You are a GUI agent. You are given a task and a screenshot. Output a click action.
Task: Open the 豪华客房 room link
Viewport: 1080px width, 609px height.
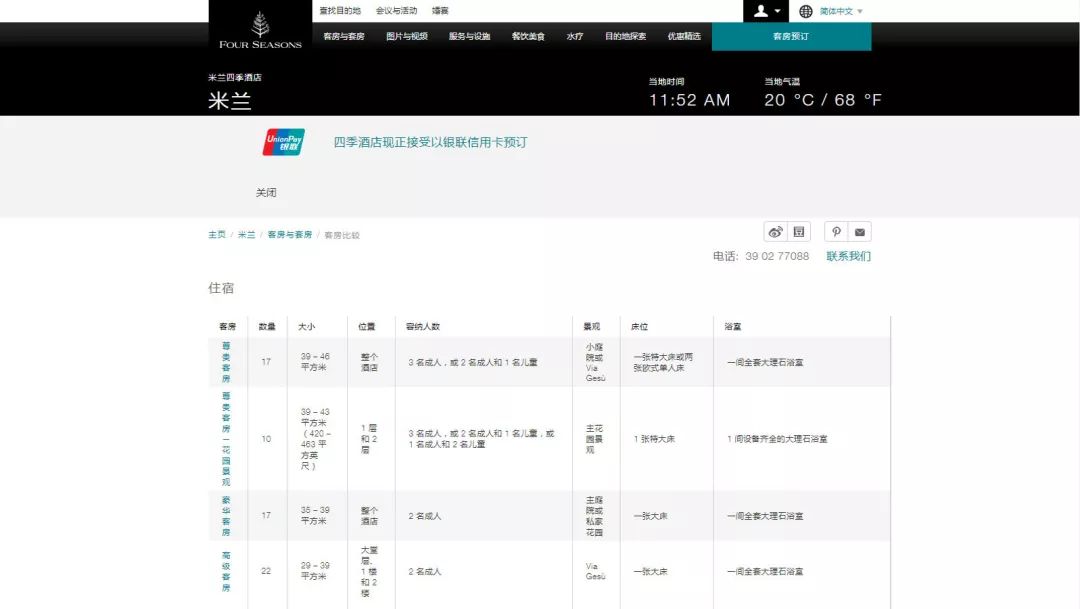pos(226,516)
